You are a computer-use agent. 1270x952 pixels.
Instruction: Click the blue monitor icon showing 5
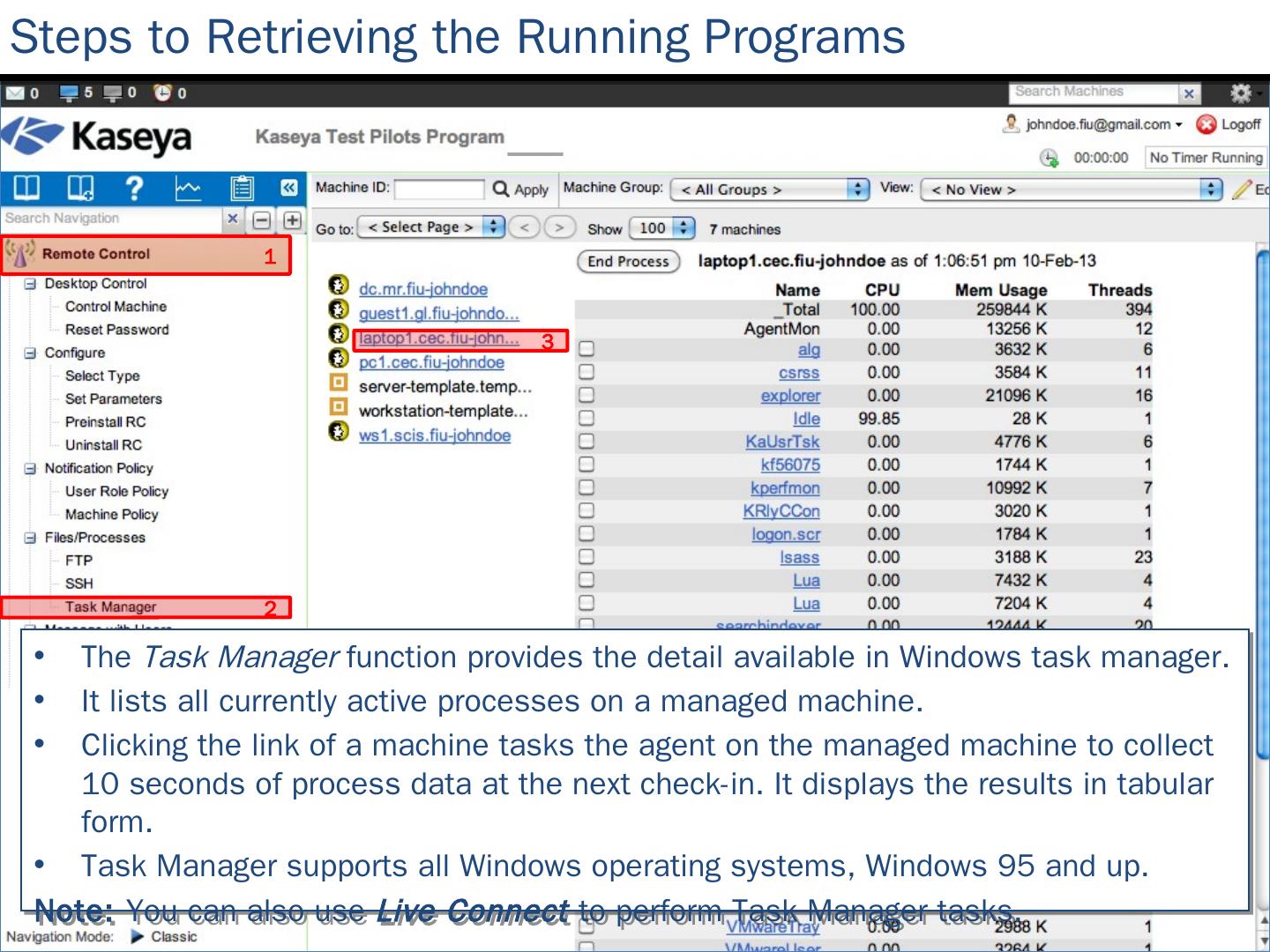[x=70, y=93]
